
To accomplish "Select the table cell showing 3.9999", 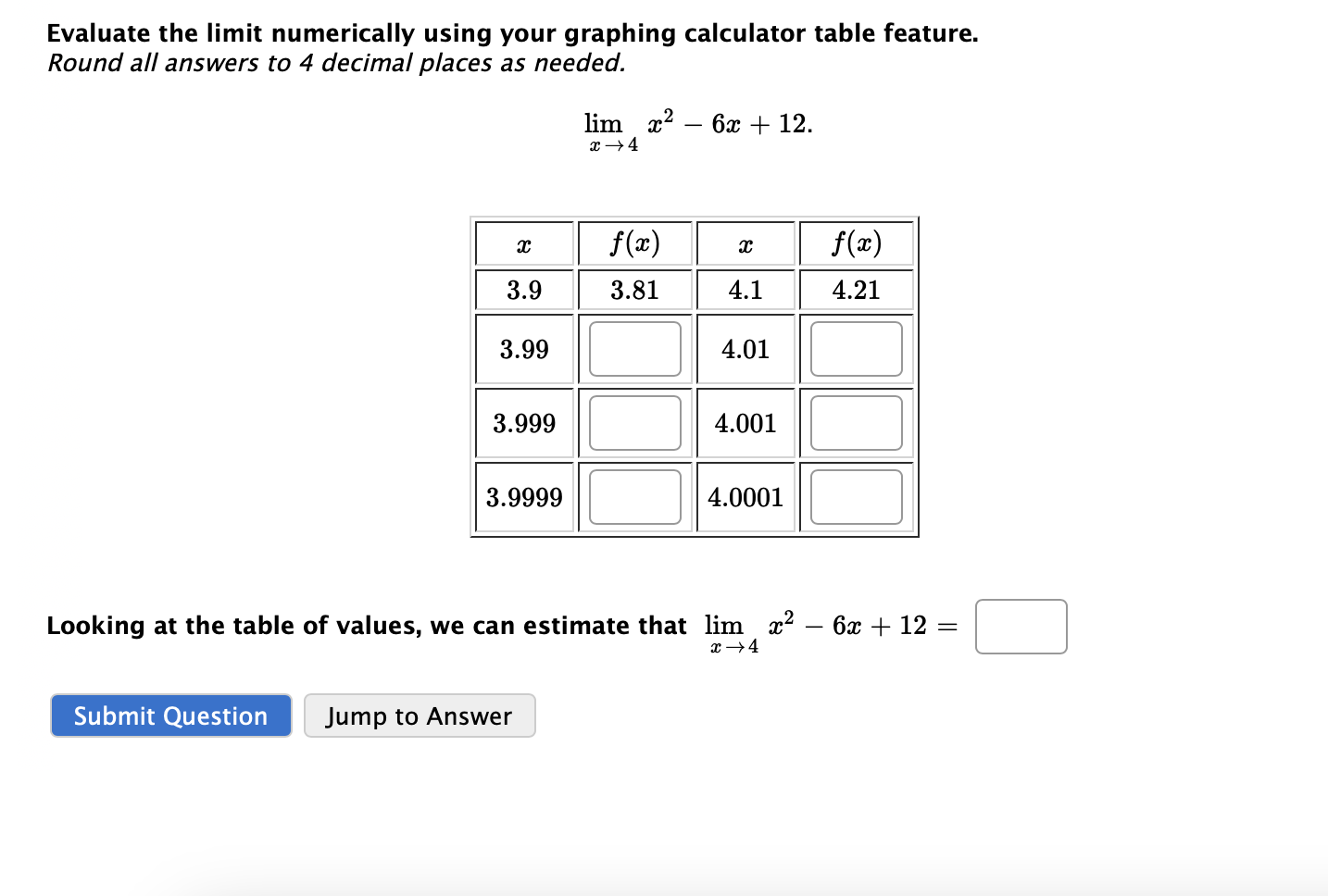I will [x=523, y=497].
